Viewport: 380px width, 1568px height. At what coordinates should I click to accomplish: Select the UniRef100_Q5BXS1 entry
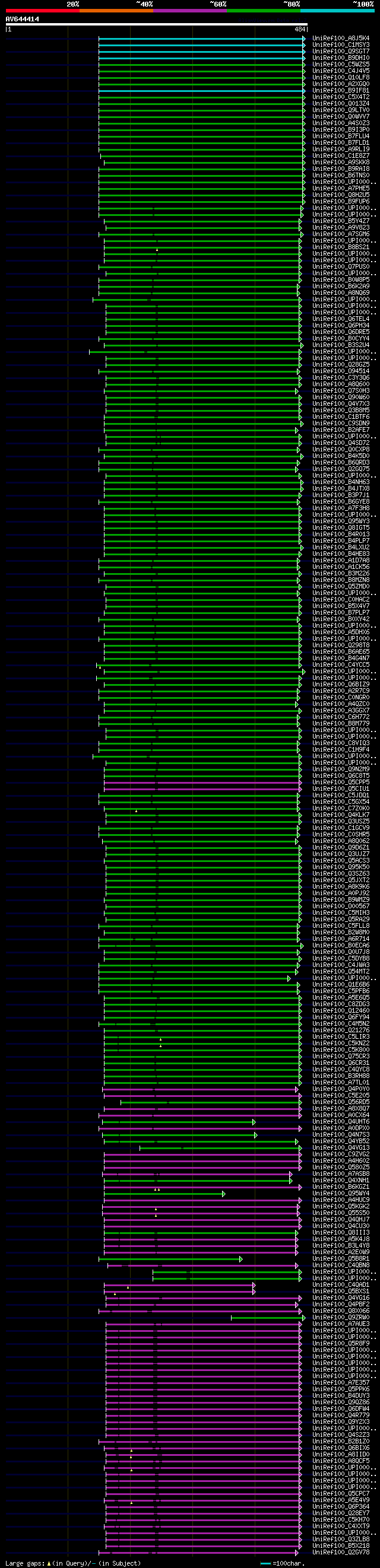click(x=341, y=1292)
